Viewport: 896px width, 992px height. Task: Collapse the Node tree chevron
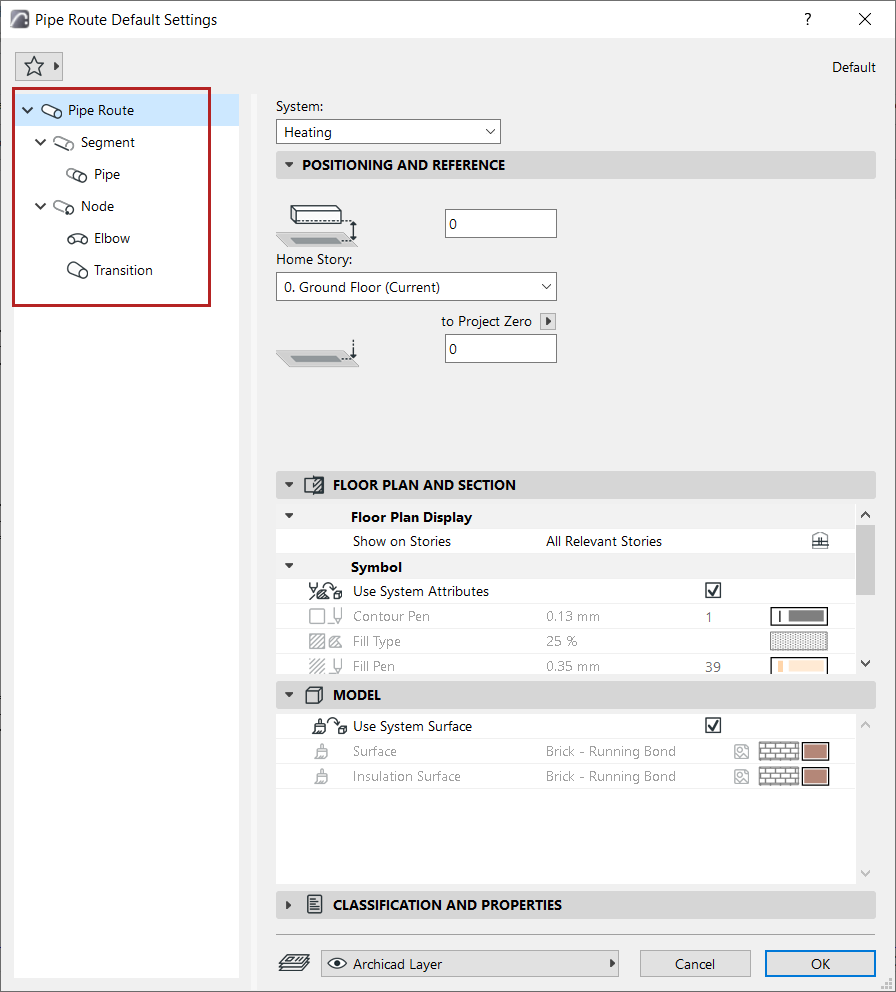tap(40, 206)
